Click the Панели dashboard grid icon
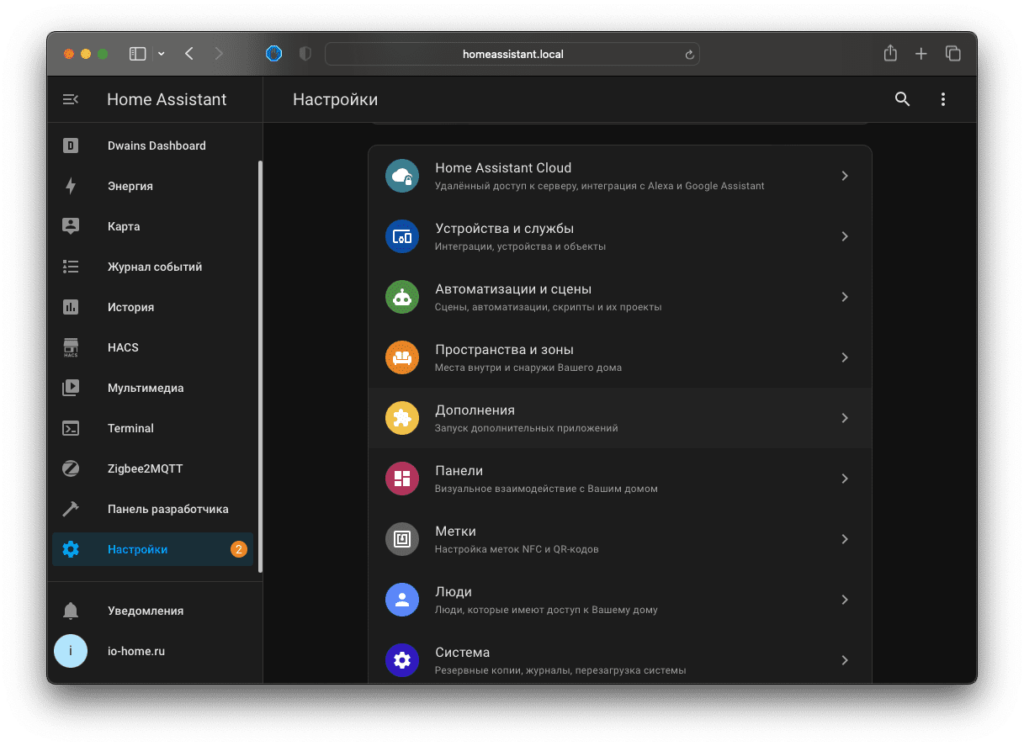The width and height of the screenshot is (1024, 746). point(402,479)
